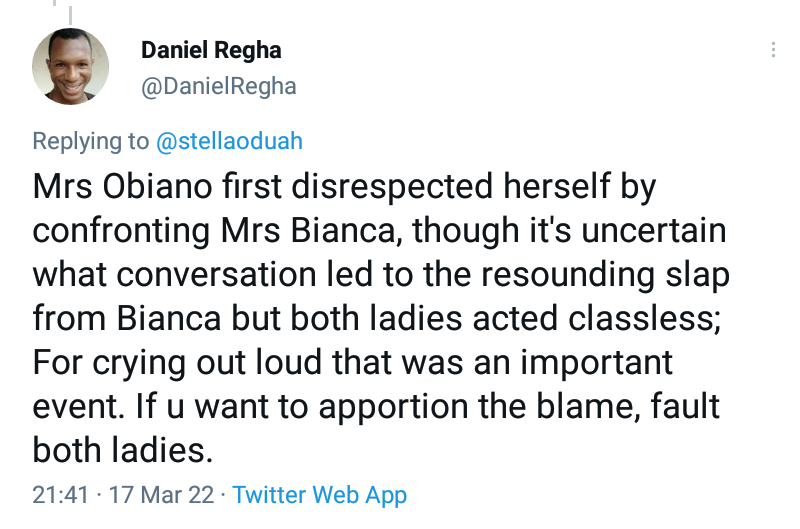The width and height of the screenshot is (800, 529).
Task: Click the thread connector line above the avatar
Action: [x=70, y=10]
